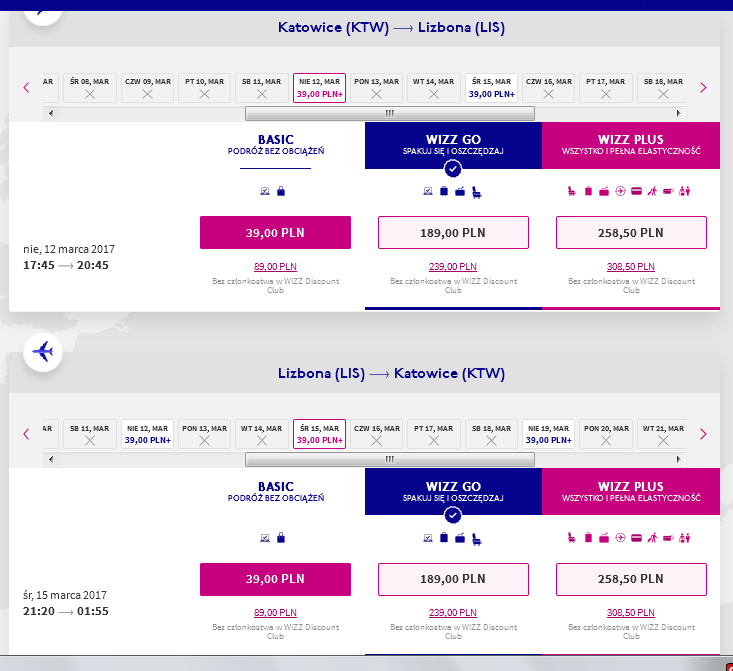
Task: Click credit card refund icon in outbound WIZZ PLUS
Action: coord(636,191)
